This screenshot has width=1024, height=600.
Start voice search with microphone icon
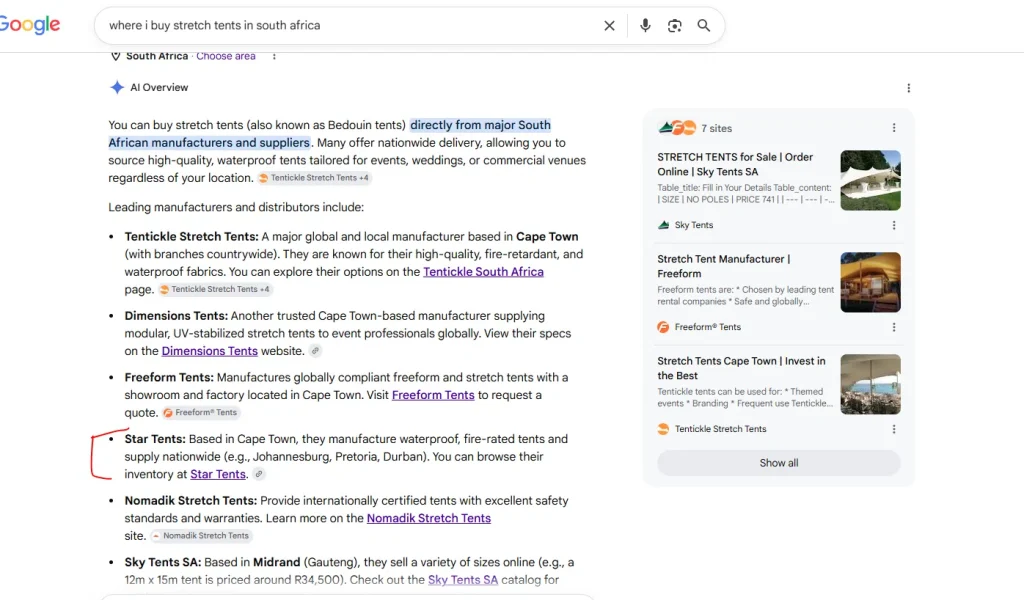click(x=645, y=25)
